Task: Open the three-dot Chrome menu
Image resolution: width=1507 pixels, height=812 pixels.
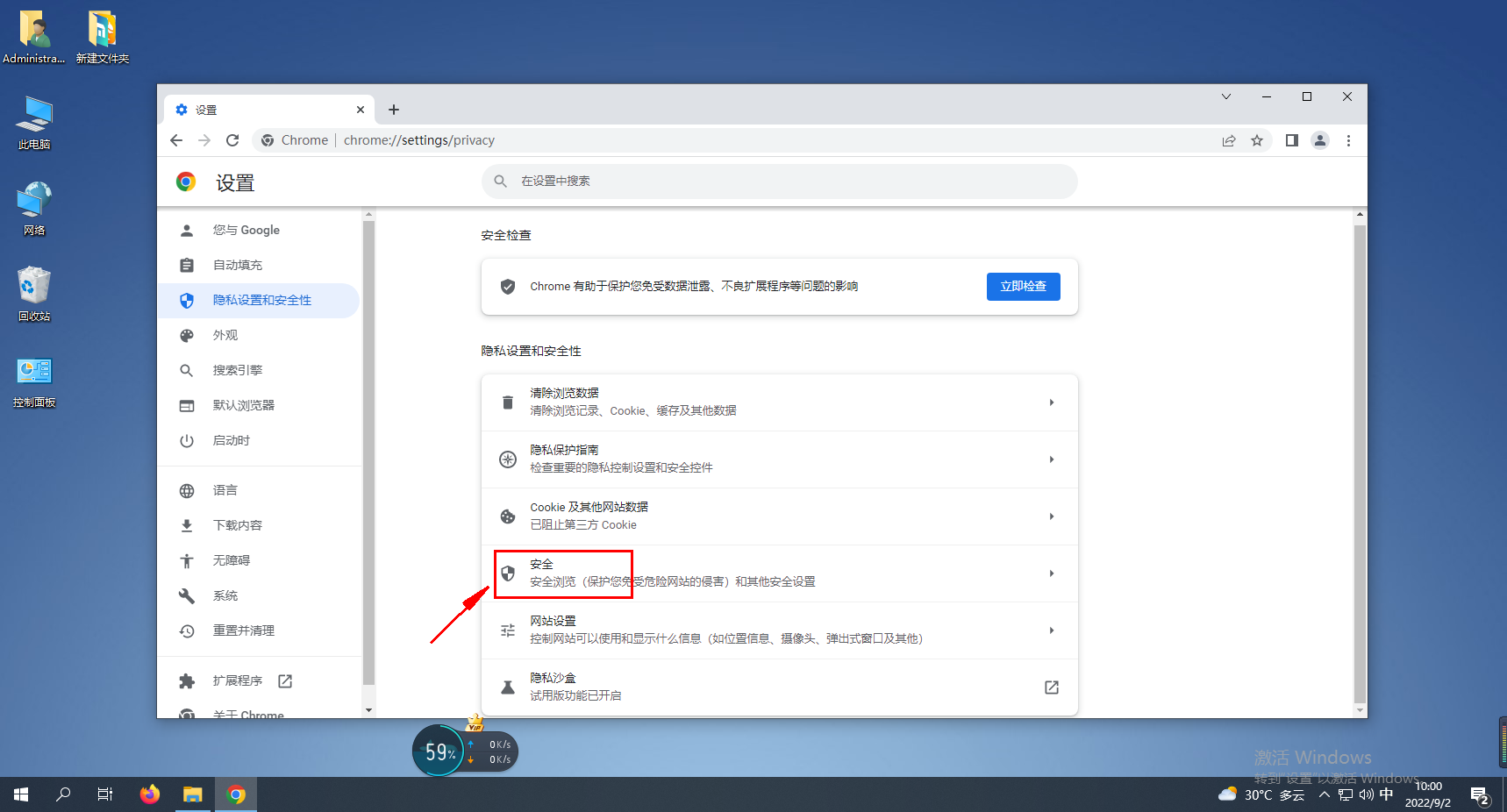Action: [1348, 140]
